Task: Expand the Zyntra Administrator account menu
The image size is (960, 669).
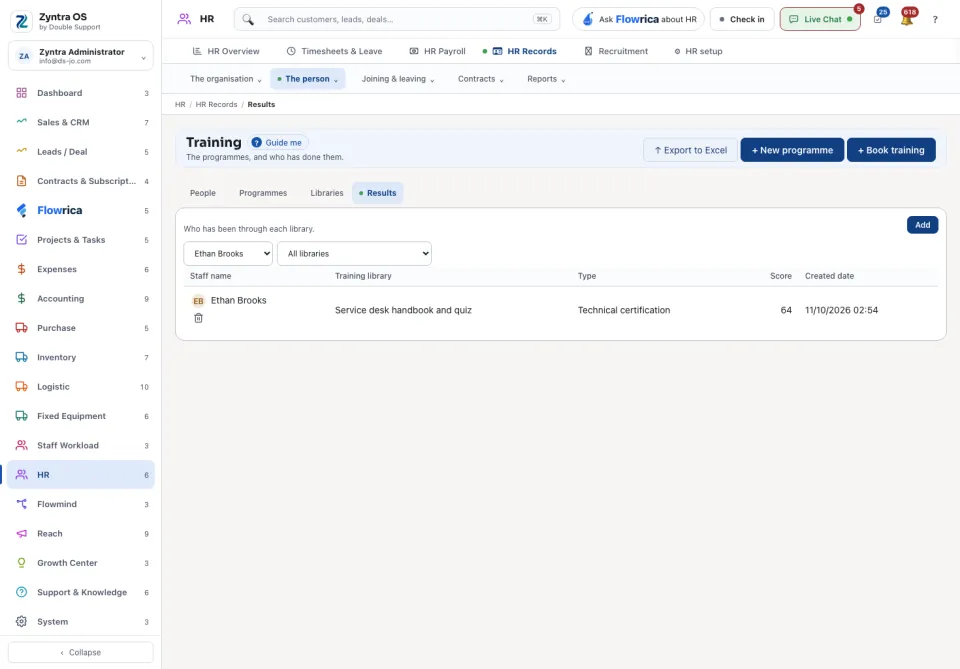Action: pyautogui.click(x=81, y=56)
